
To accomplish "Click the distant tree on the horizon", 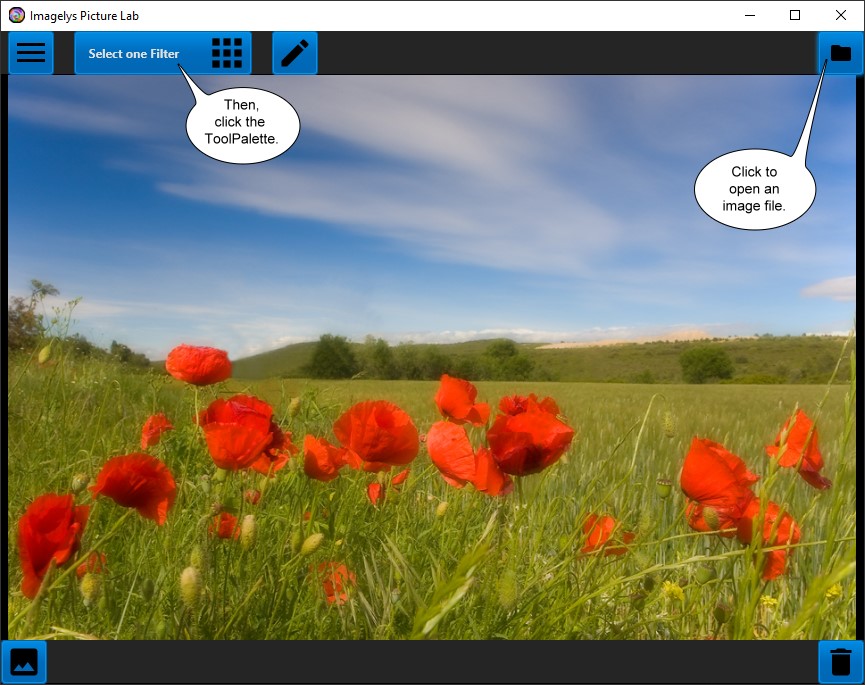I will 331,357.
